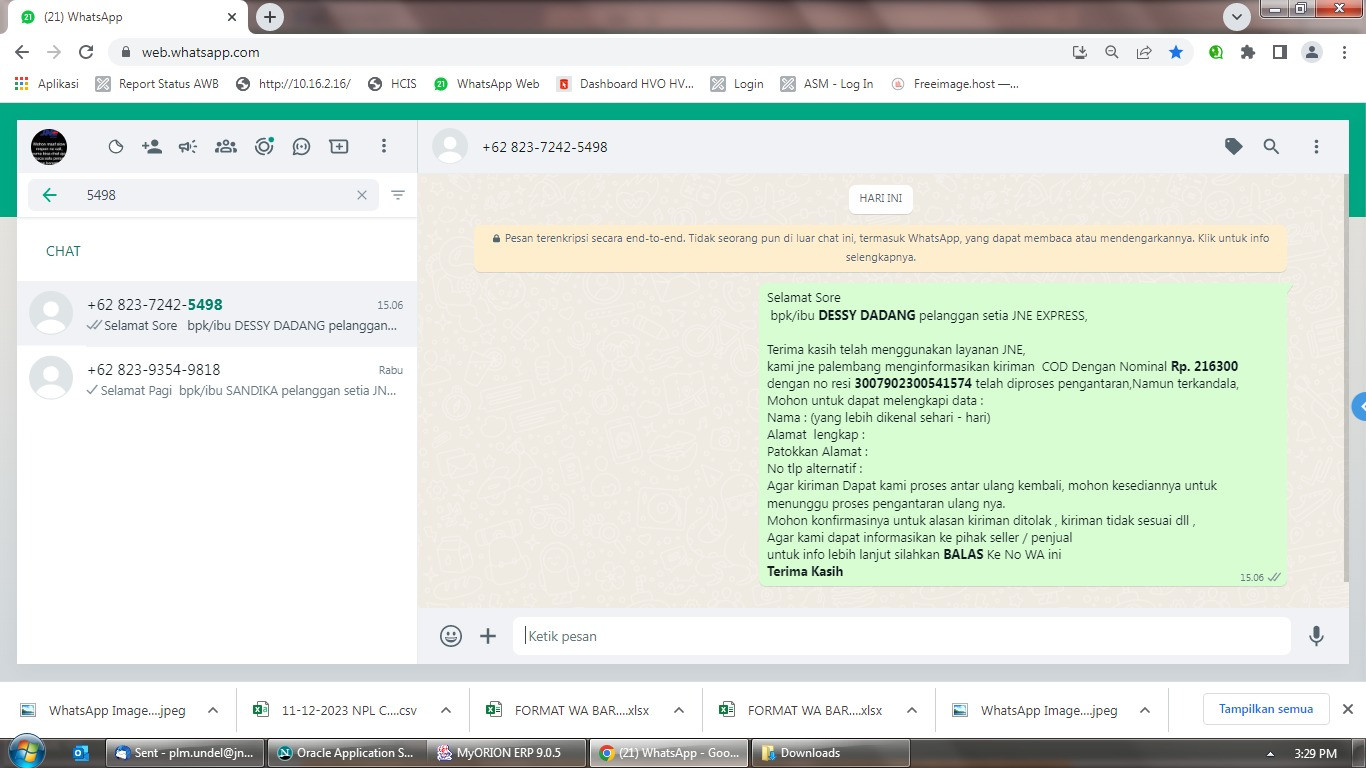Open the Report Status AWB bookmark

tap(157, 84)
